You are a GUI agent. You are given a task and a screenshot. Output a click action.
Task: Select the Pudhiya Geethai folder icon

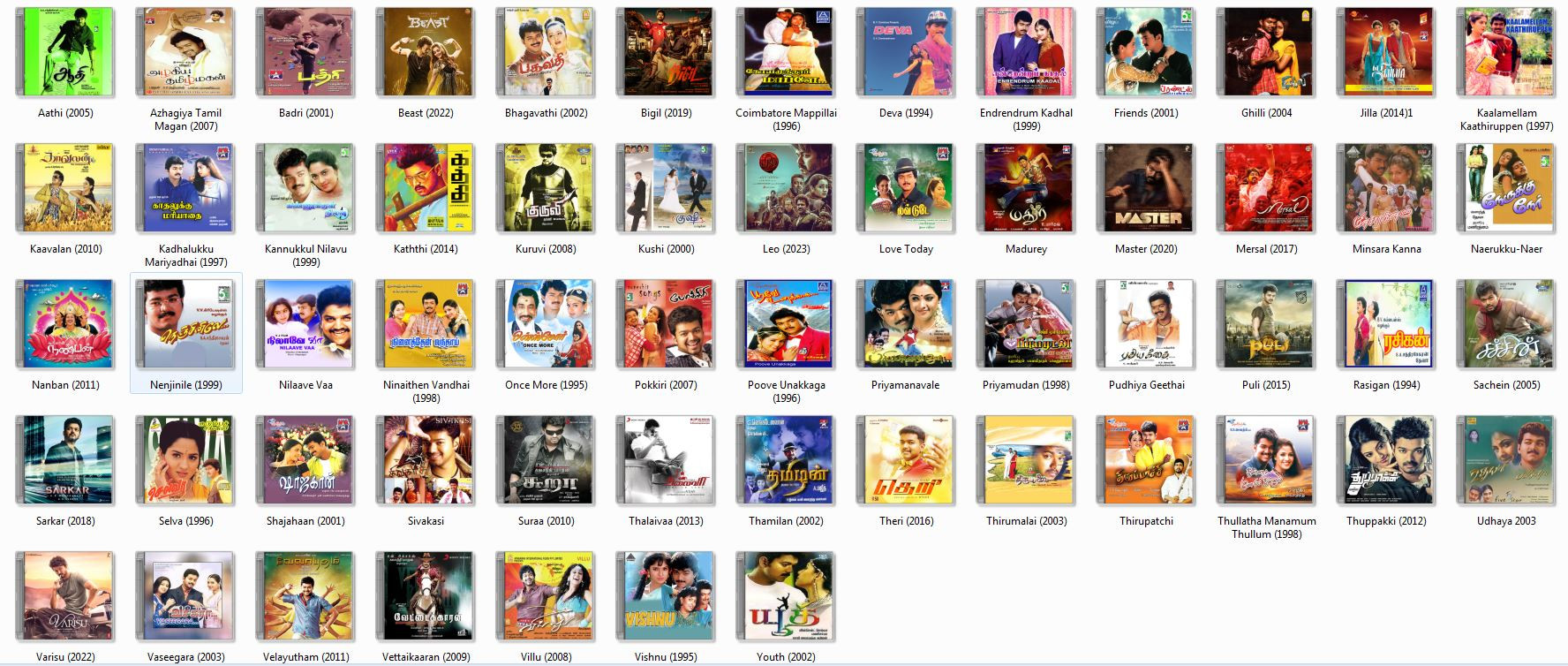pyautogui.click(x=1146, y=325)
